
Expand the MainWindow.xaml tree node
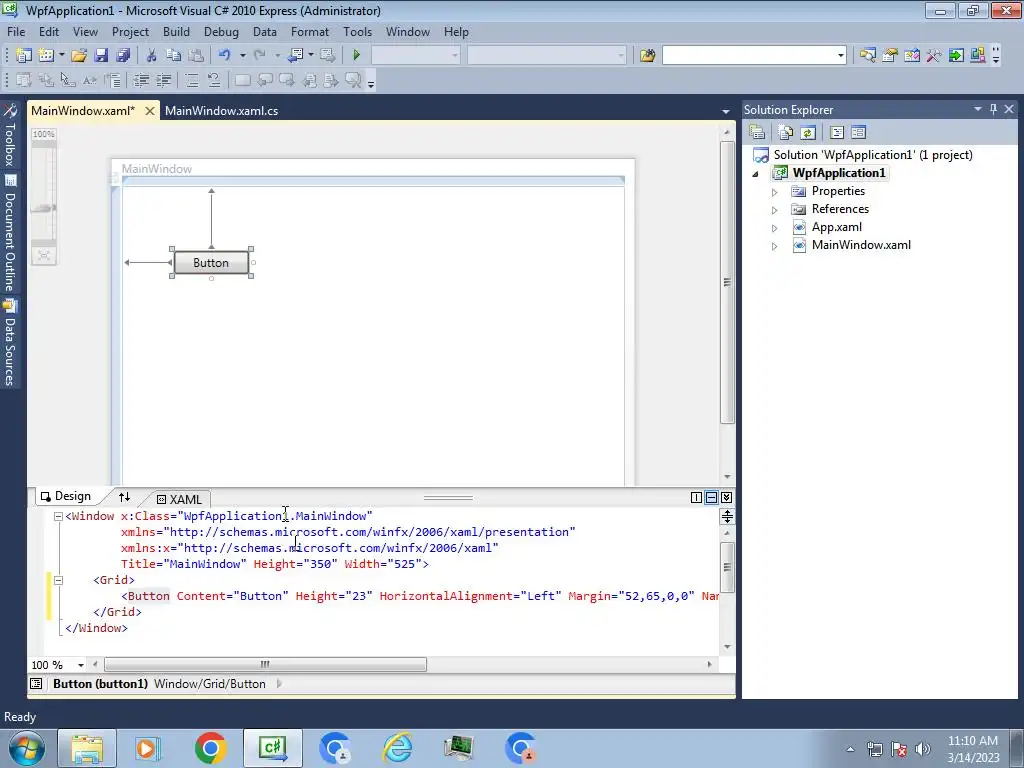coord(775,246)
